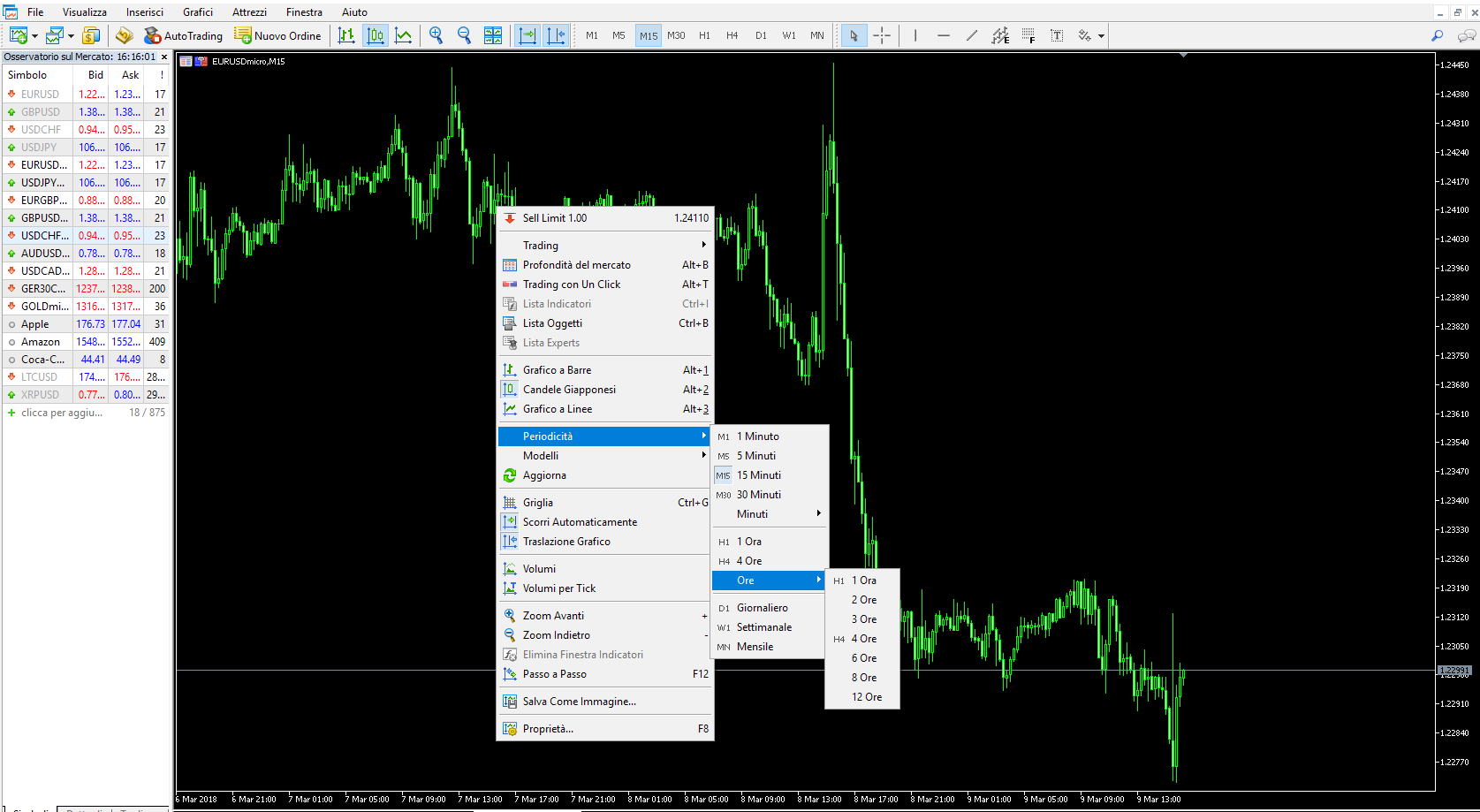Select the equidistant channel tool

pos(1000,35)
